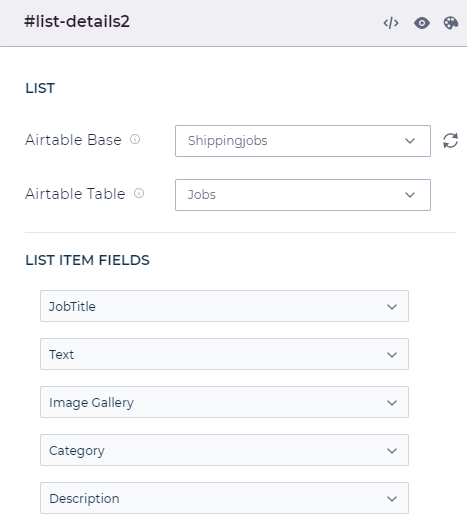Click the chevron on the Image Gallery row
The image size is (467, 517).
[392, 403]
